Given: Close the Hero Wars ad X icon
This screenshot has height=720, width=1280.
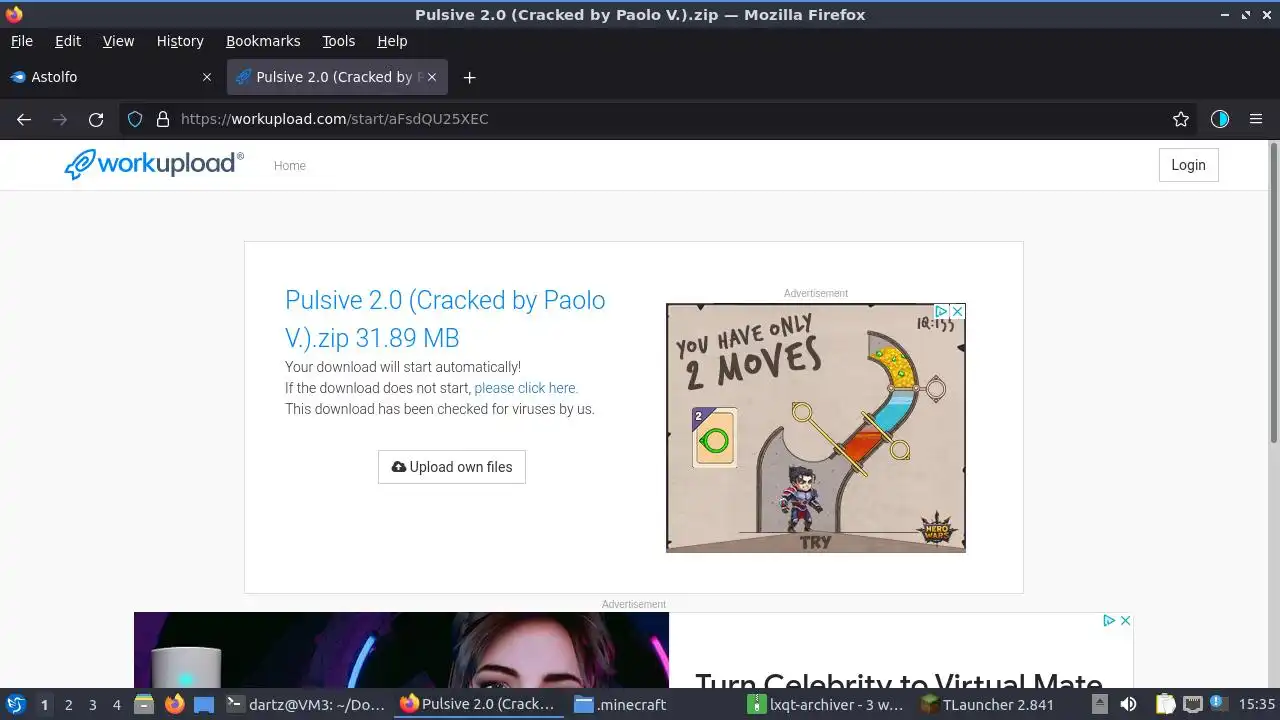Looking at the screenshot, I should coord(957,312).
